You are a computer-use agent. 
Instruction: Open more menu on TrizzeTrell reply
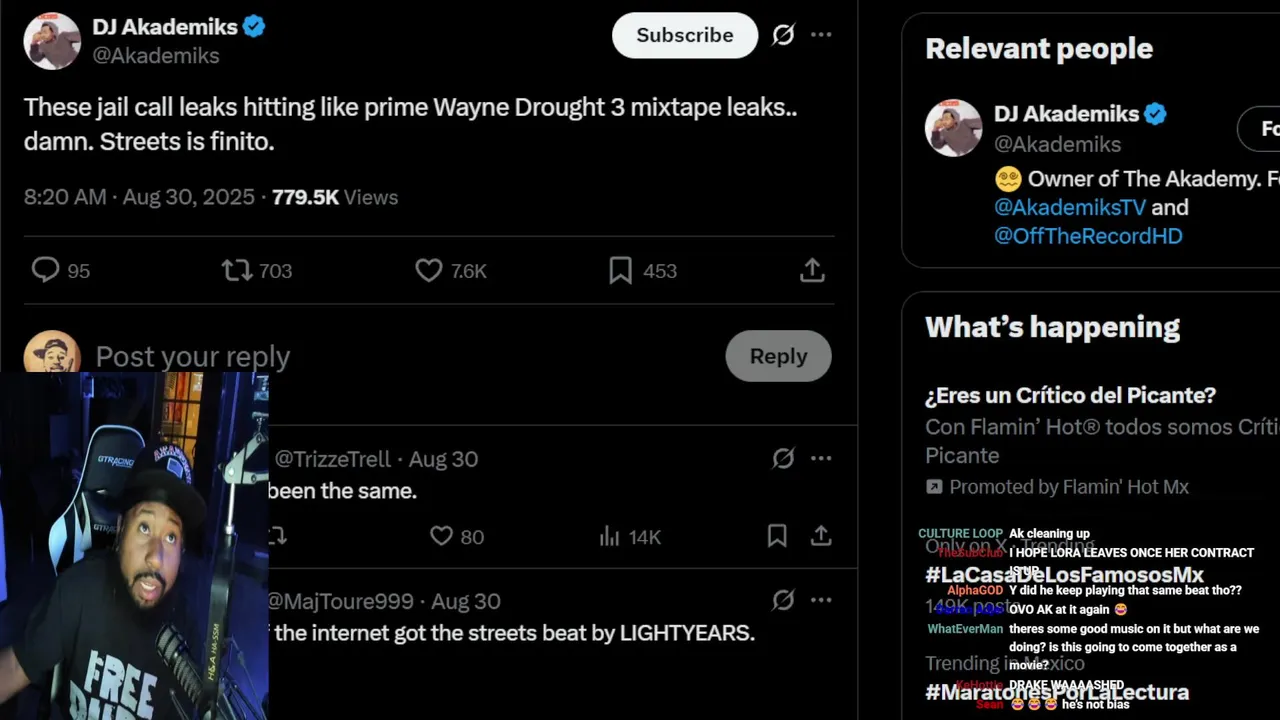tap(821, 458)
